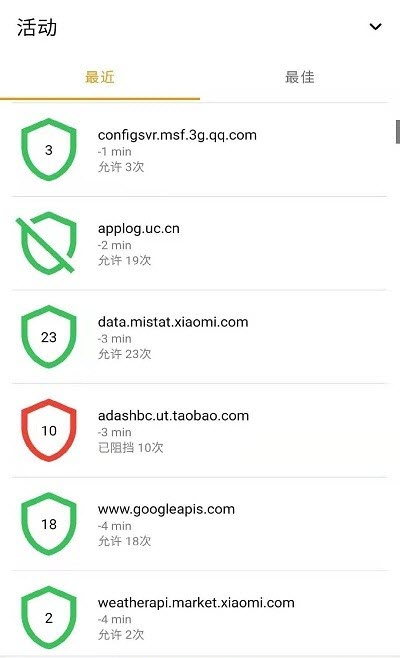Open applog.uc.cn domain entry
400x658 pixels.
[x=200, y=243]
